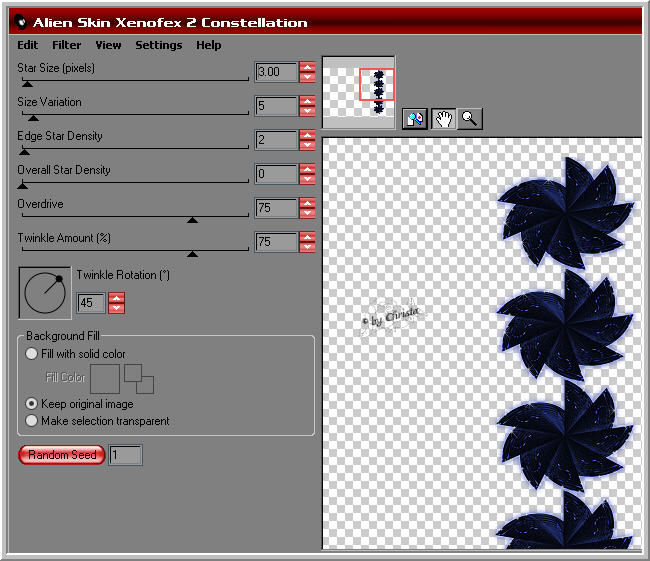Click the Edge Star Density value field
Viewport: 650px width, 561px height.
[276, 140]
